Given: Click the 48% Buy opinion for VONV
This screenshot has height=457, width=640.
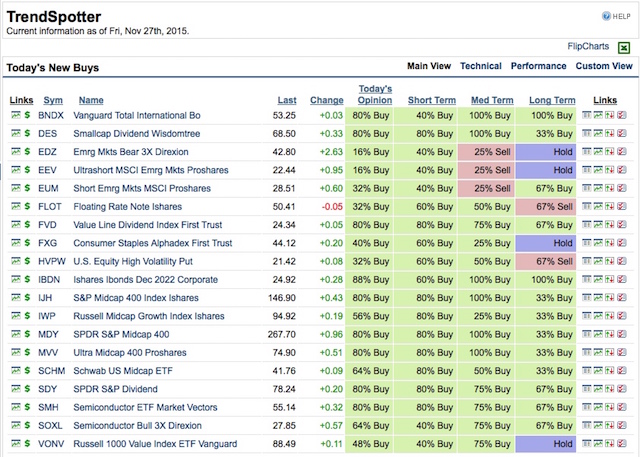Looking at the screenshot, I should (x=371, y=444).
